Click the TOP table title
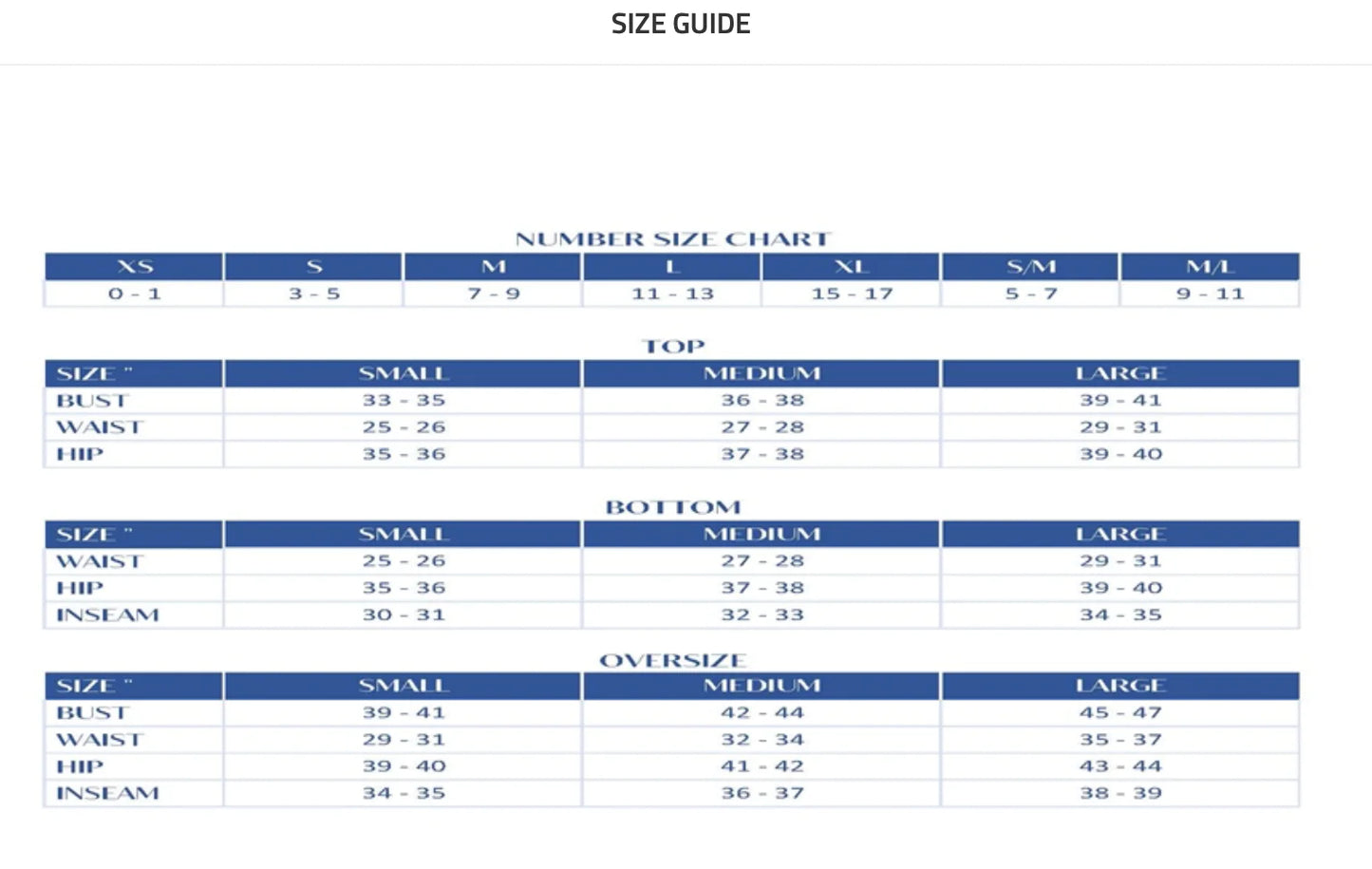 tap(673, 347)
